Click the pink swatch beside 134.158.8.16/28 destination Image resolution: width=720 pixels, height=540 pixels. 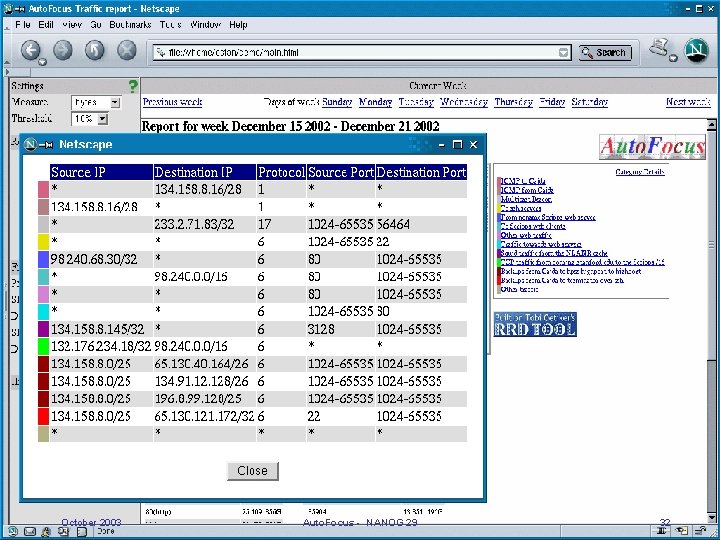[x=43, y=189]
